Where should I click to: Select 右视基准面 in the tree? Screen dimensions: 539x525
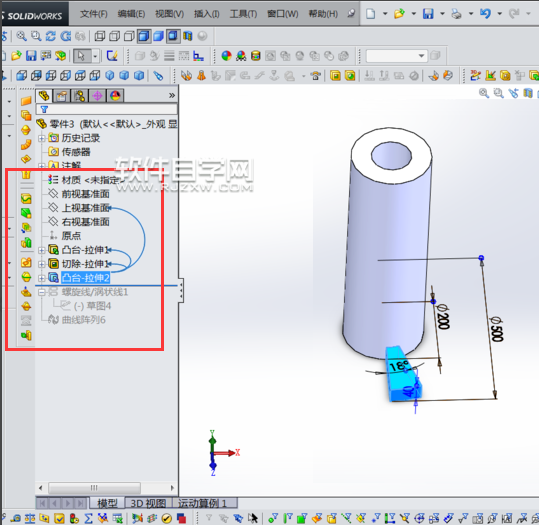85,222
